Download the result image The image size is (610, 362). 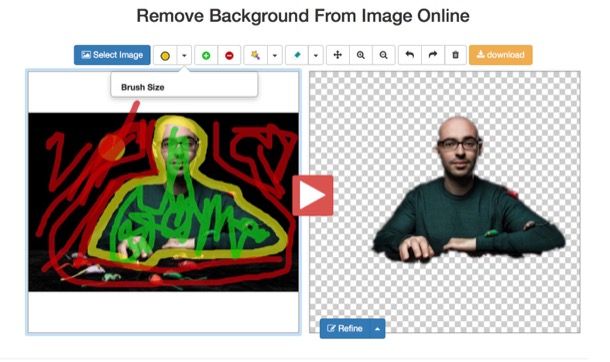click(501, 55)
